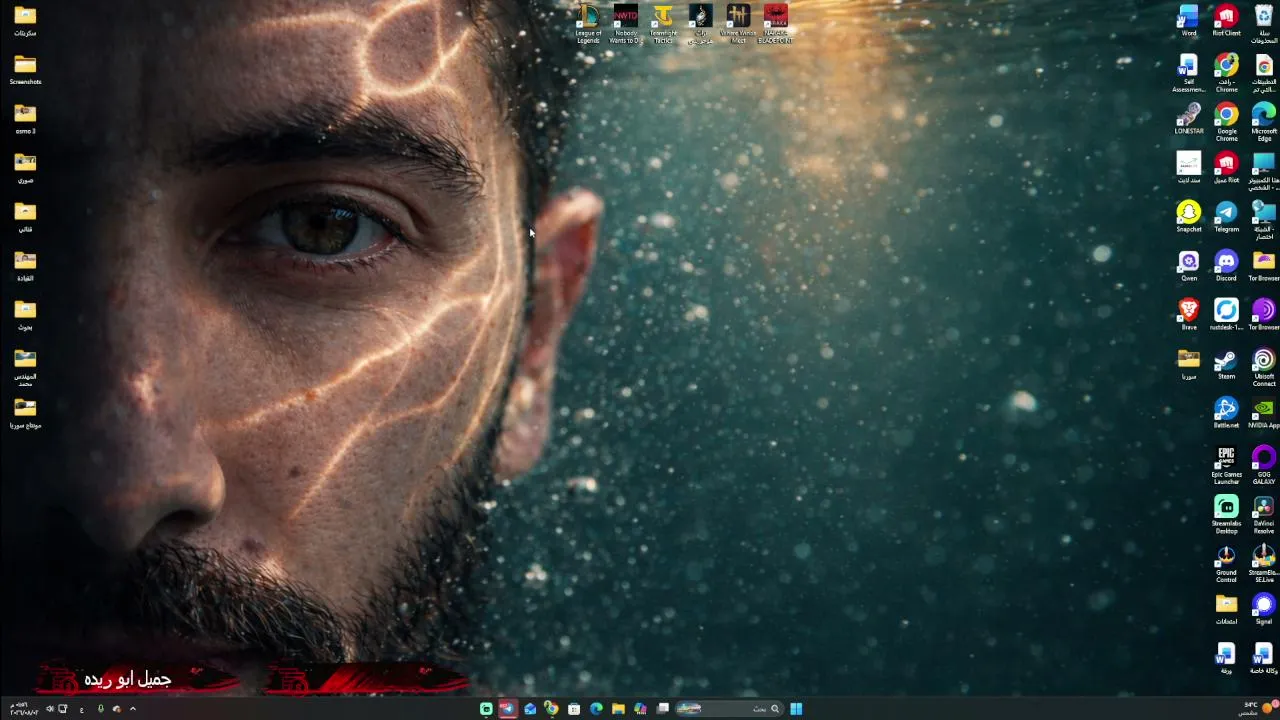Open the DaVinci Resolve shortcut
1280x720 pixels.
[1264, 514]
